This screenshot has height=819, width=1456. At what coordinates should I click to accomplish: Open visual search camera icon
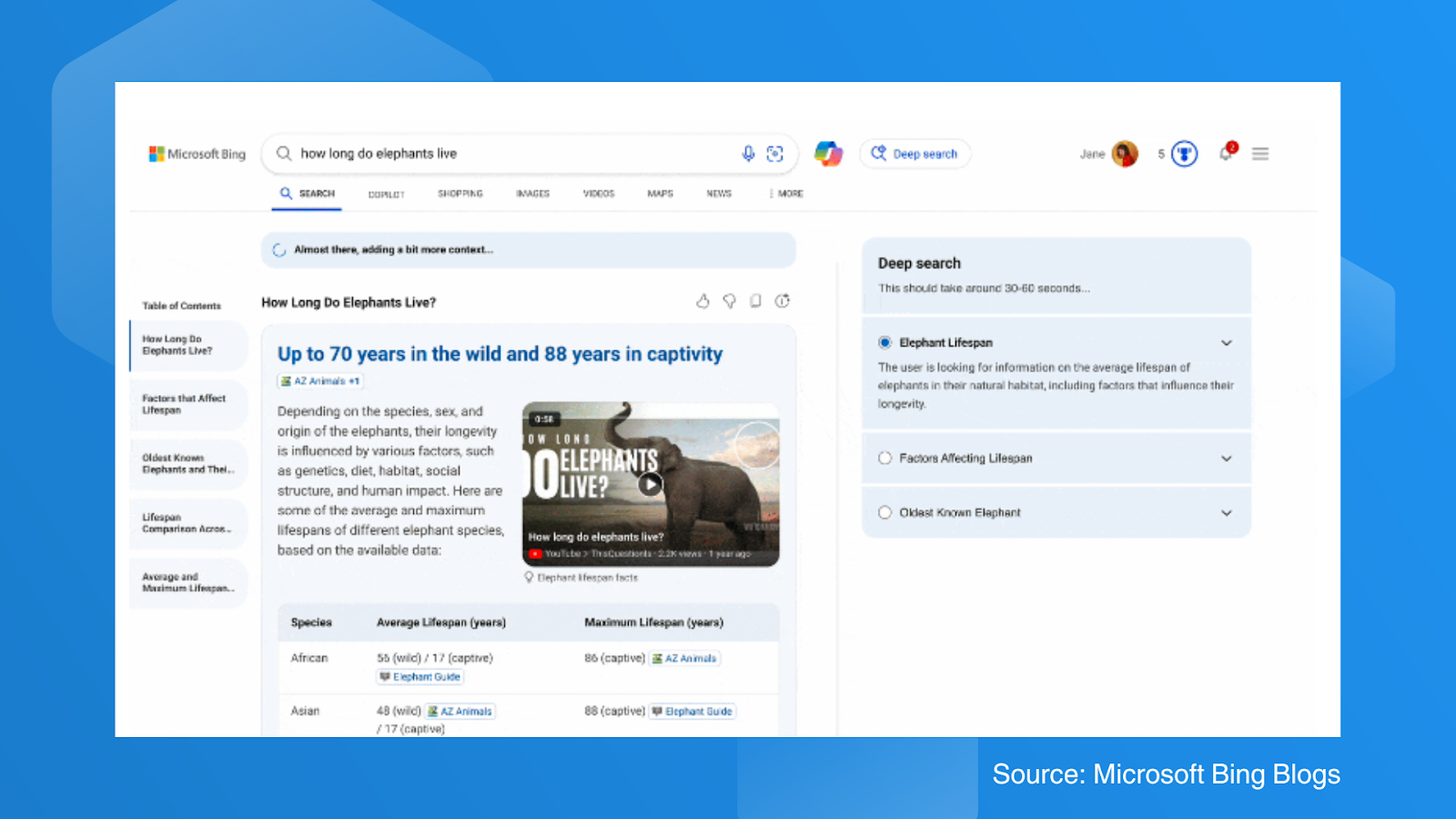coord(774,154)
